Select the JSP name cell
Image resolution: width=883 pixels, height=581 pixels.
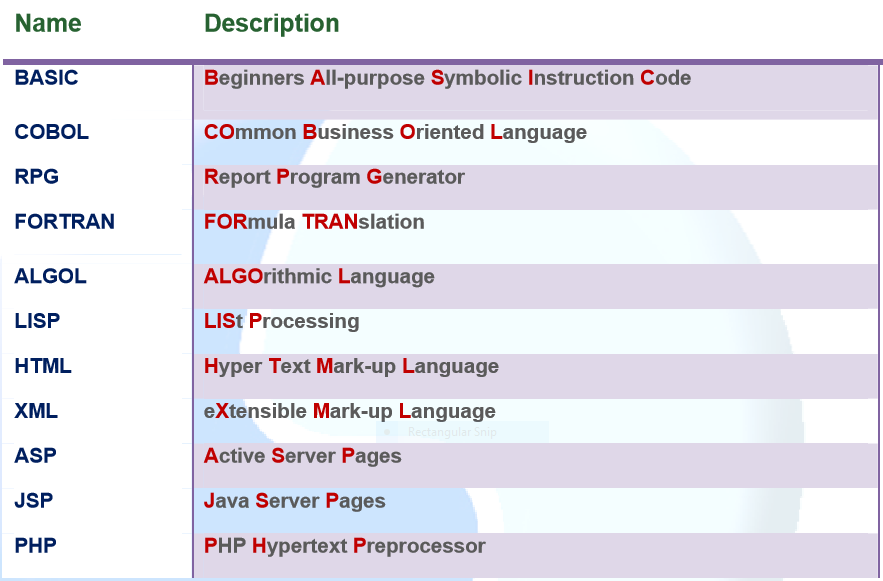click(x=34, y=500)
